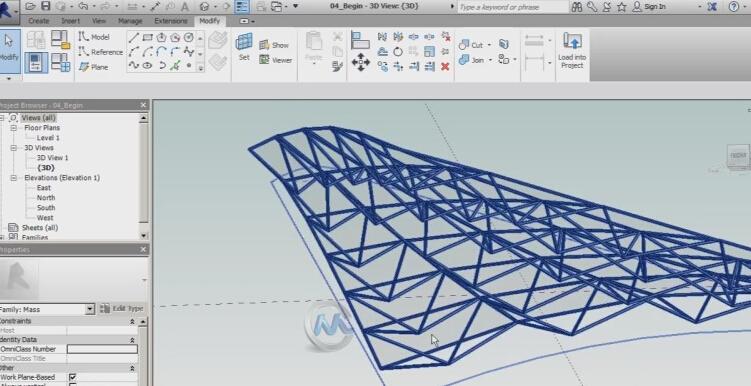The height and width of the screenshot is (386, 751).
Task: Select the straight Line draw tool
Action: (134, 37)
